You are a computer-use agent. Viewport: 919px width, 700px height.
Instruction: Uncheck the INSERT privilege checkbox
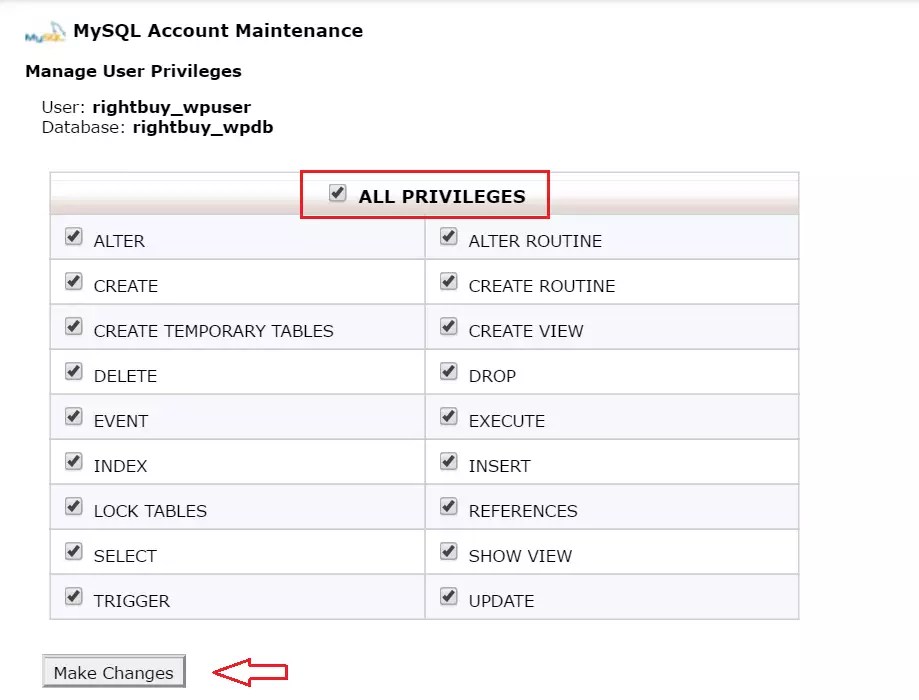(448, 462)
